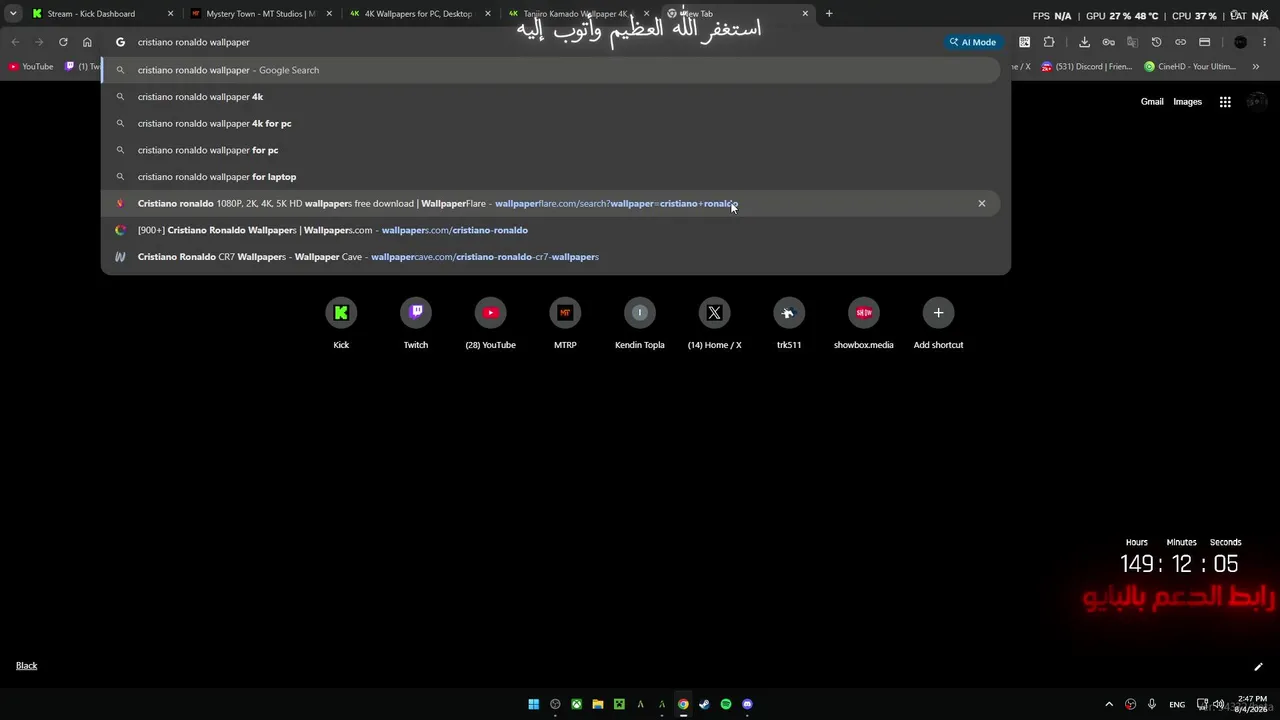Open the YouTube bookmark
Viewport: 1280px width, 720px height.
pyautogui.click(x=30, y=67)
